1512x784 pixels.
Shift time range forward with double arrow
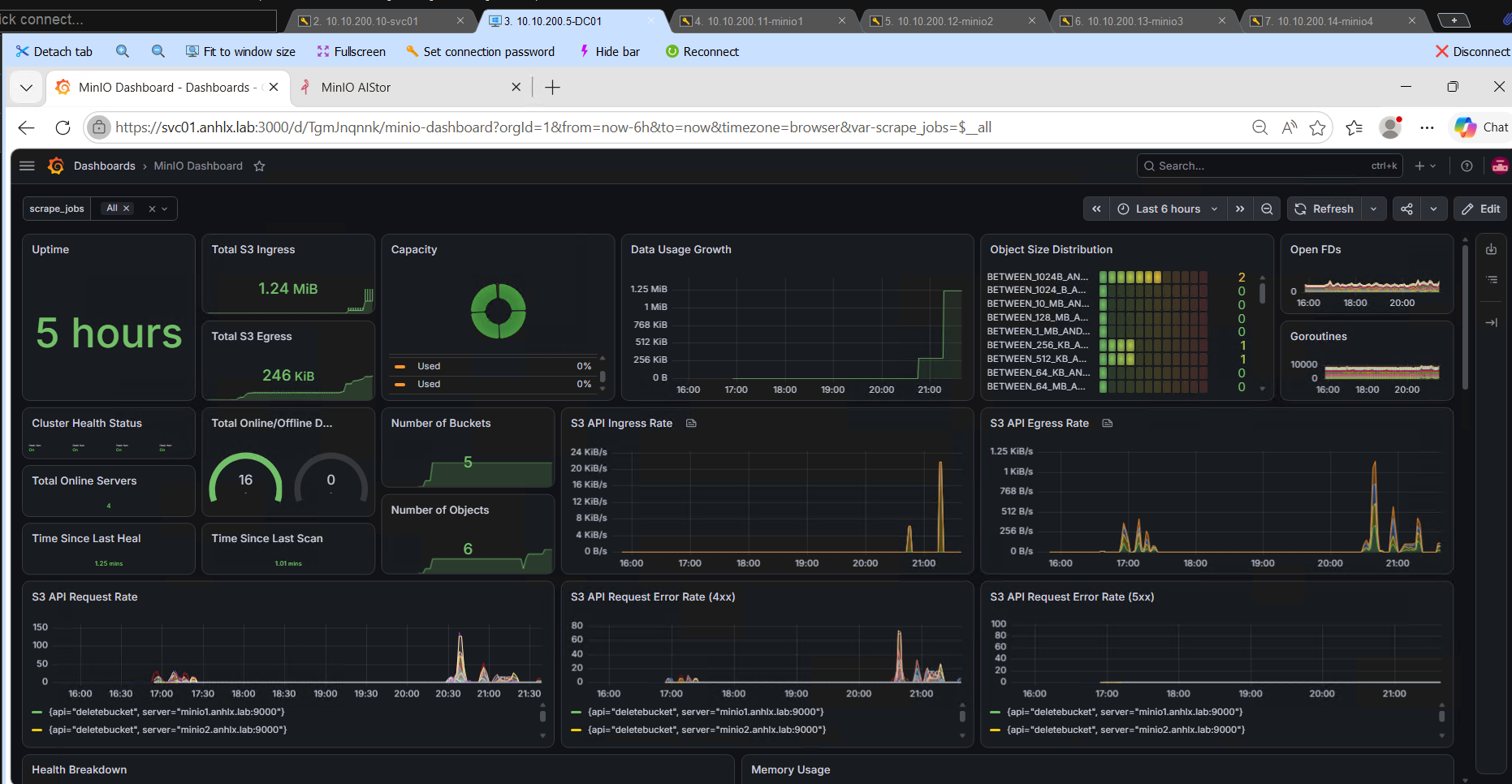pyautogui.click(x=1240, y=209)
